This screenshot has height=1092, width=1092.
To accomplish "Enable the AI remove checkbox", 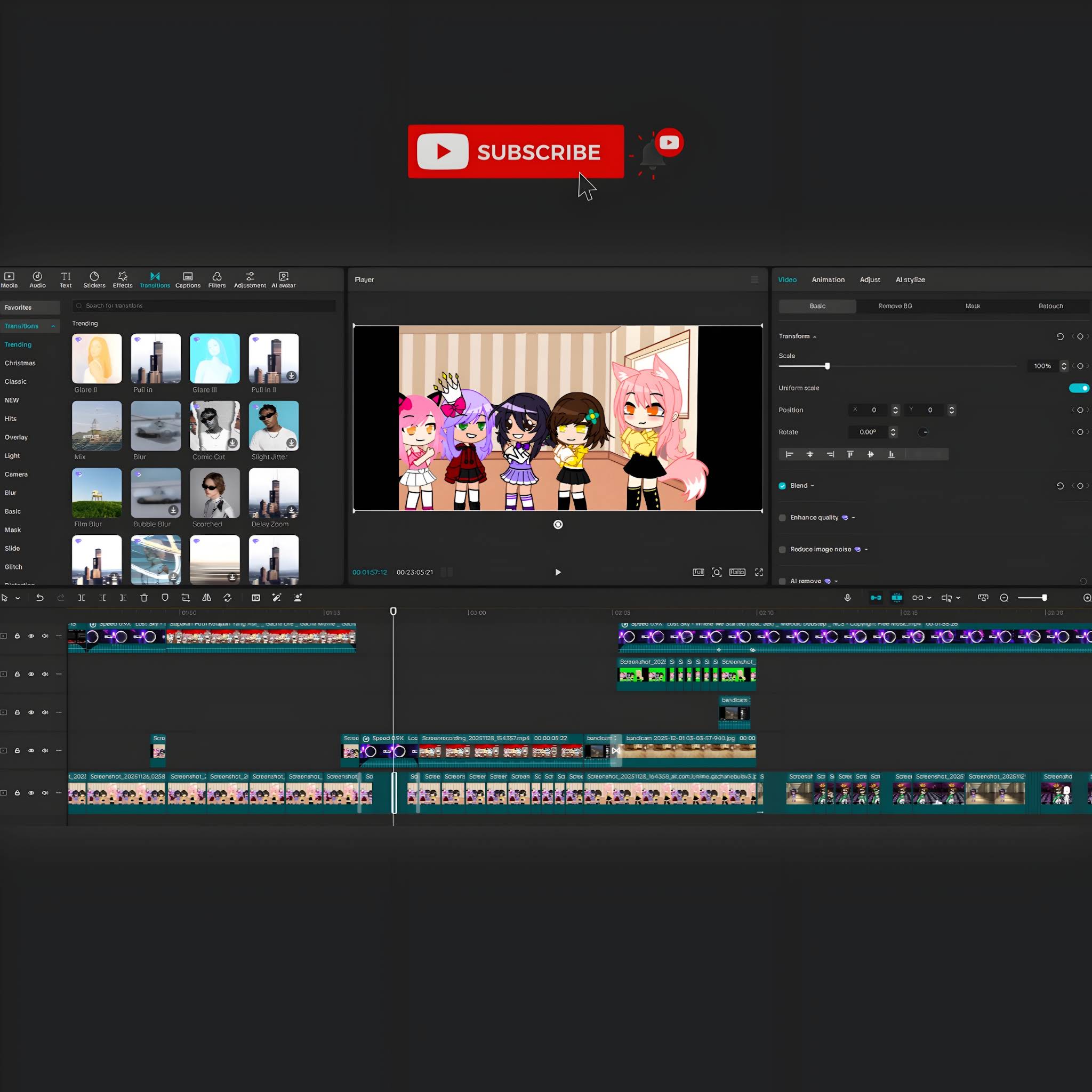I will coord(782,581).
